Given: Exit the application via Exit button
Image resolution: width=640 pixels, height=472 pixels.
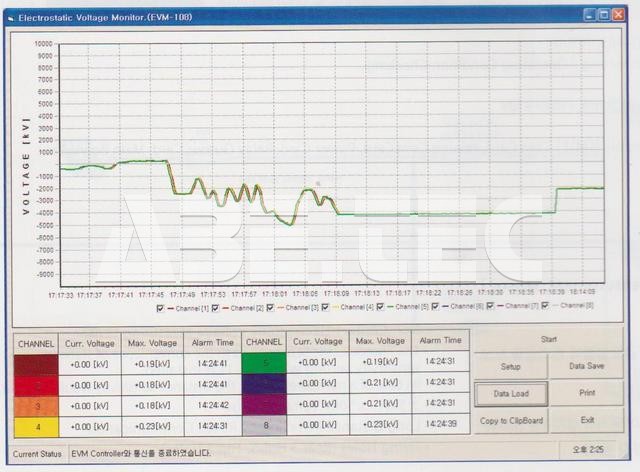Looking at the screenshot, I should 587,420.
